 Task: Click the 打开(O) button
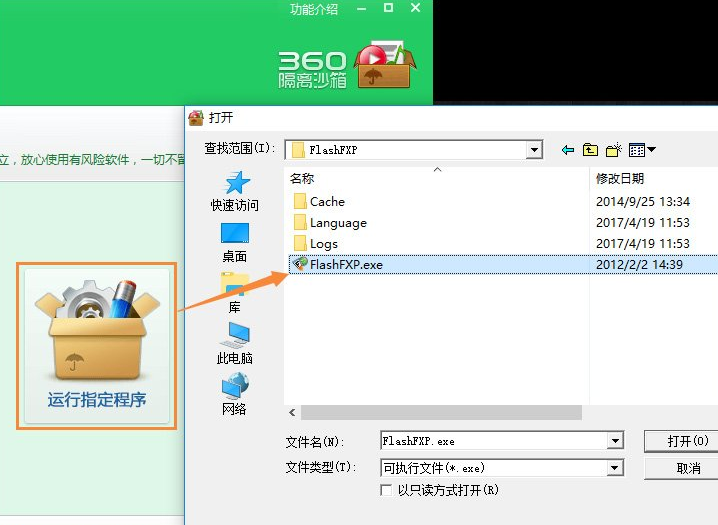[x=682, y=441]
